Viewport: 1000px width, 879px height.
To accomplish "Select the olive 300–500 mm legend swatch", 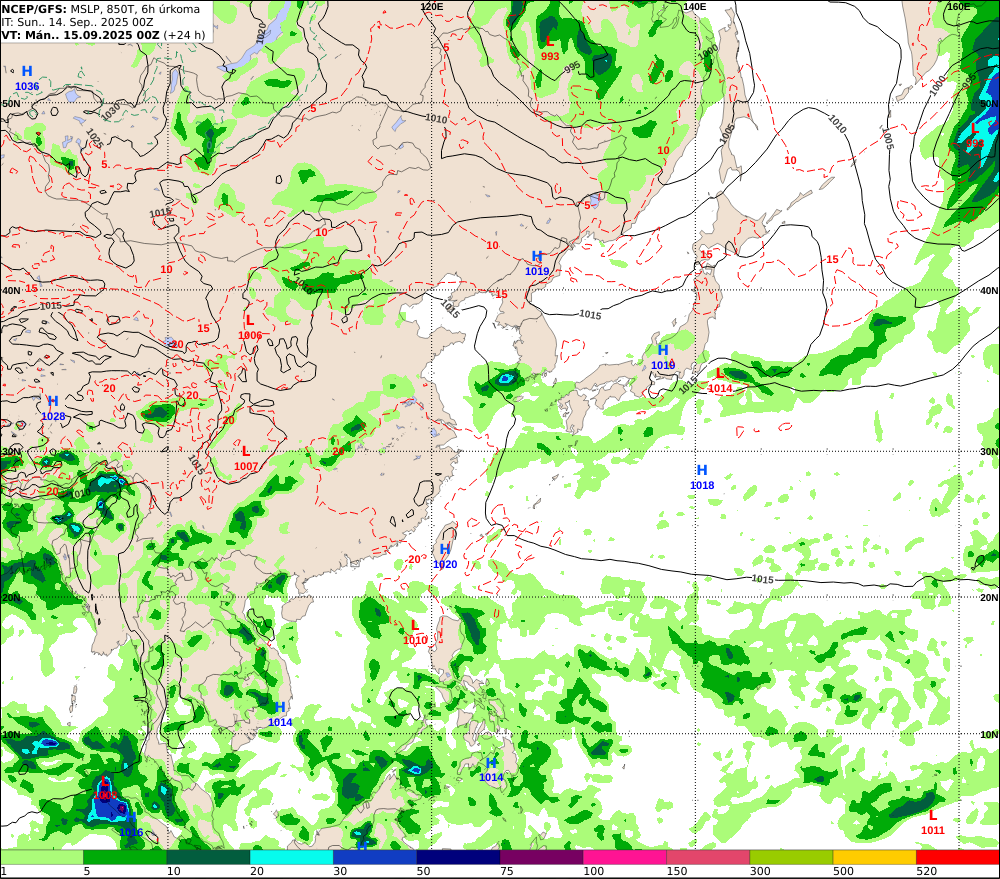I will (791, 857).
